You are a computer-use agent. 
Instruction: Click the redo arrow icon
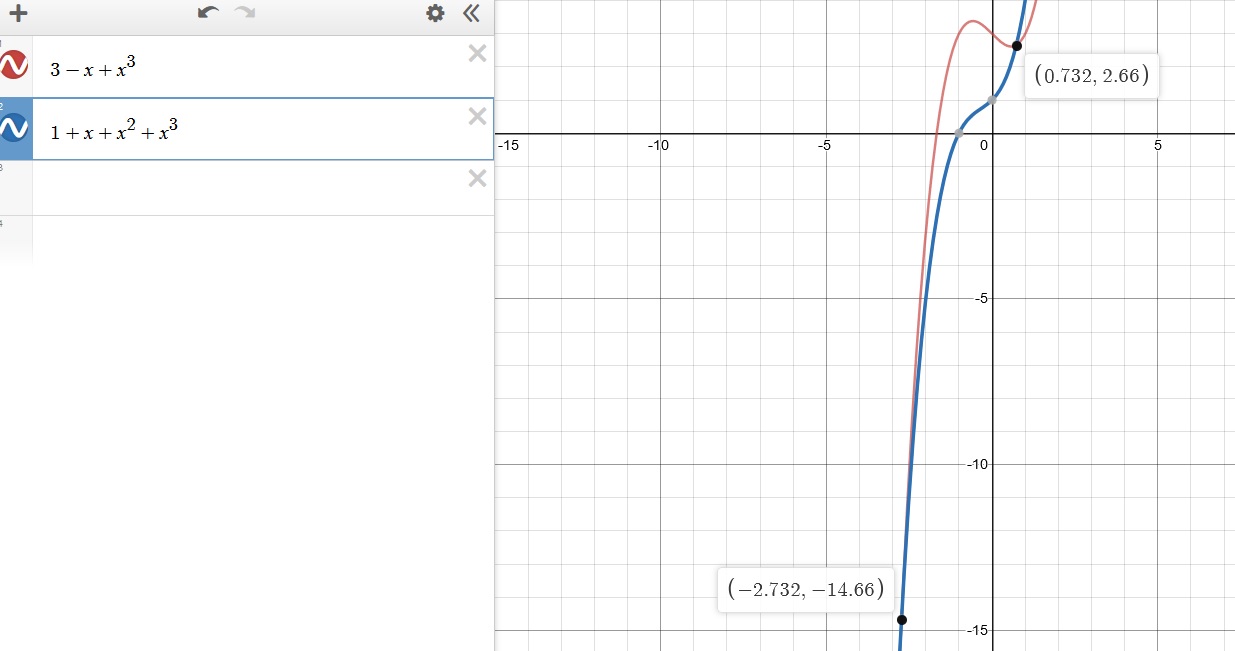pyautogui.click(x=244, y=13)
